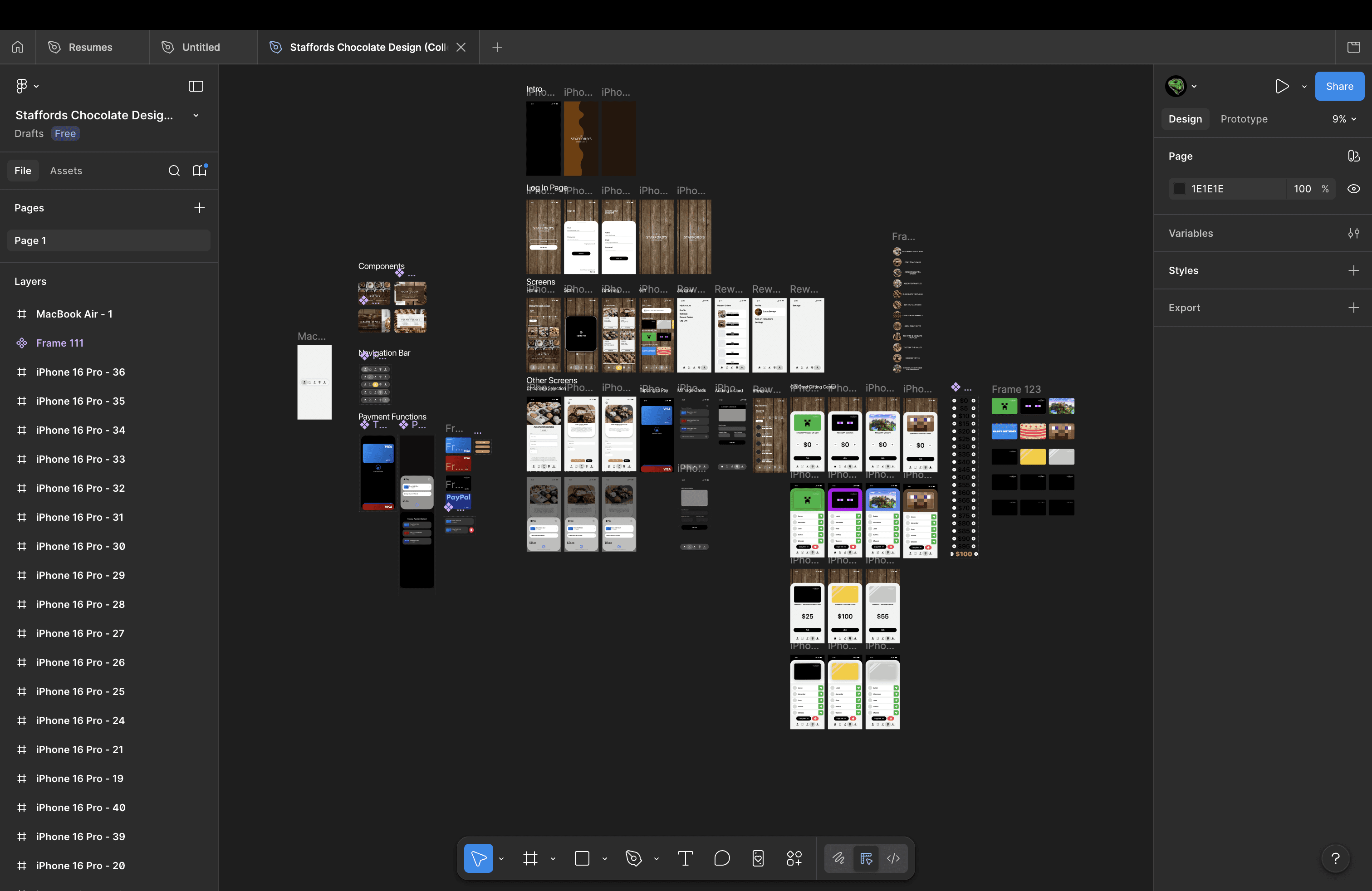This screenshot has width=1372, height=891.
Task: Select the Rectangle shape tool
Action: coord(582,859)
